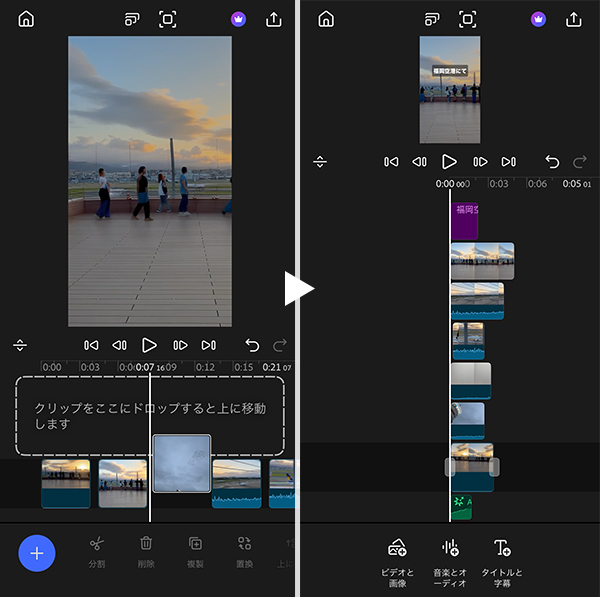Select the 複製 duplicate tool
Viewport: 600px width, 597px height.
tap(195, 551)
